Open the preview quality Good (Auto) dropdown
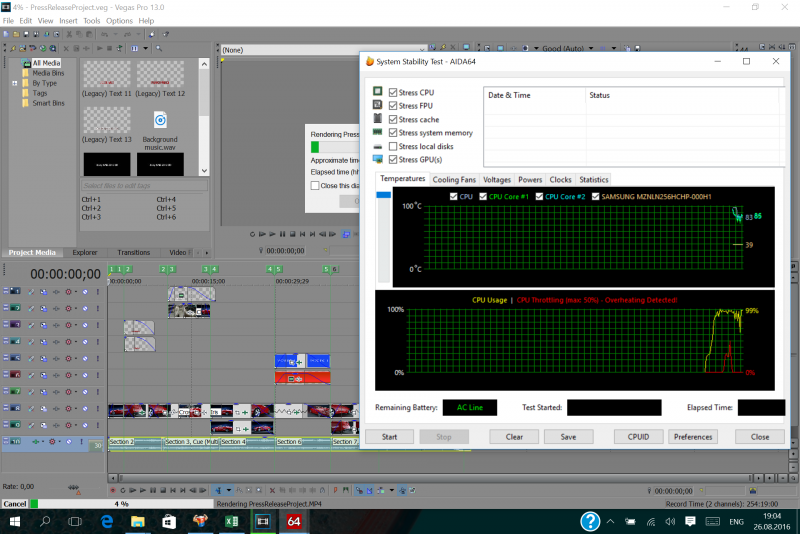The height and width of the screenshot is (534, 800). coord(566,48)
